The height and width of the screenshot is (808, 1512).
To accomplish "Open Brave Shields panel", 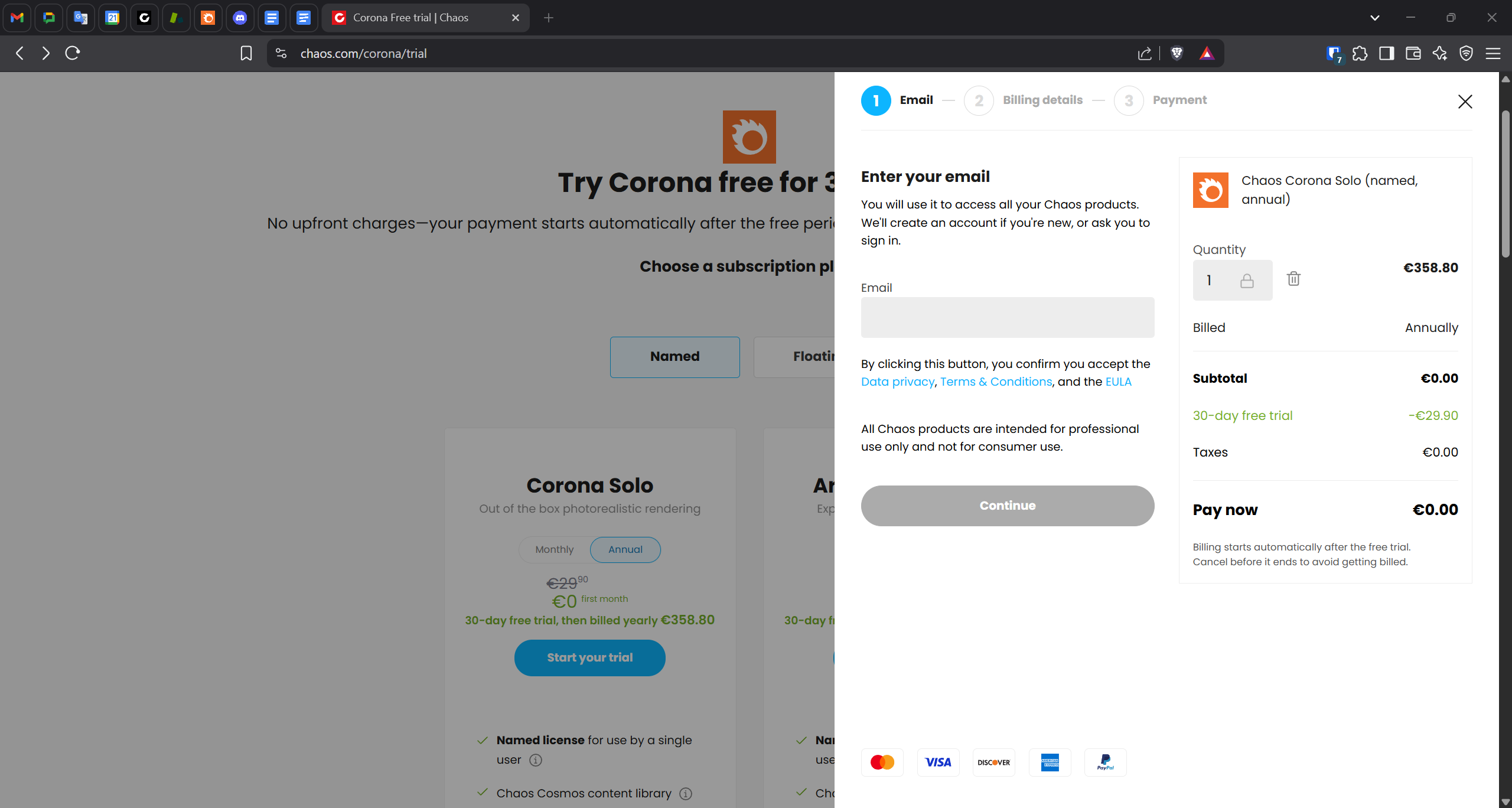I will [1177, 53].
